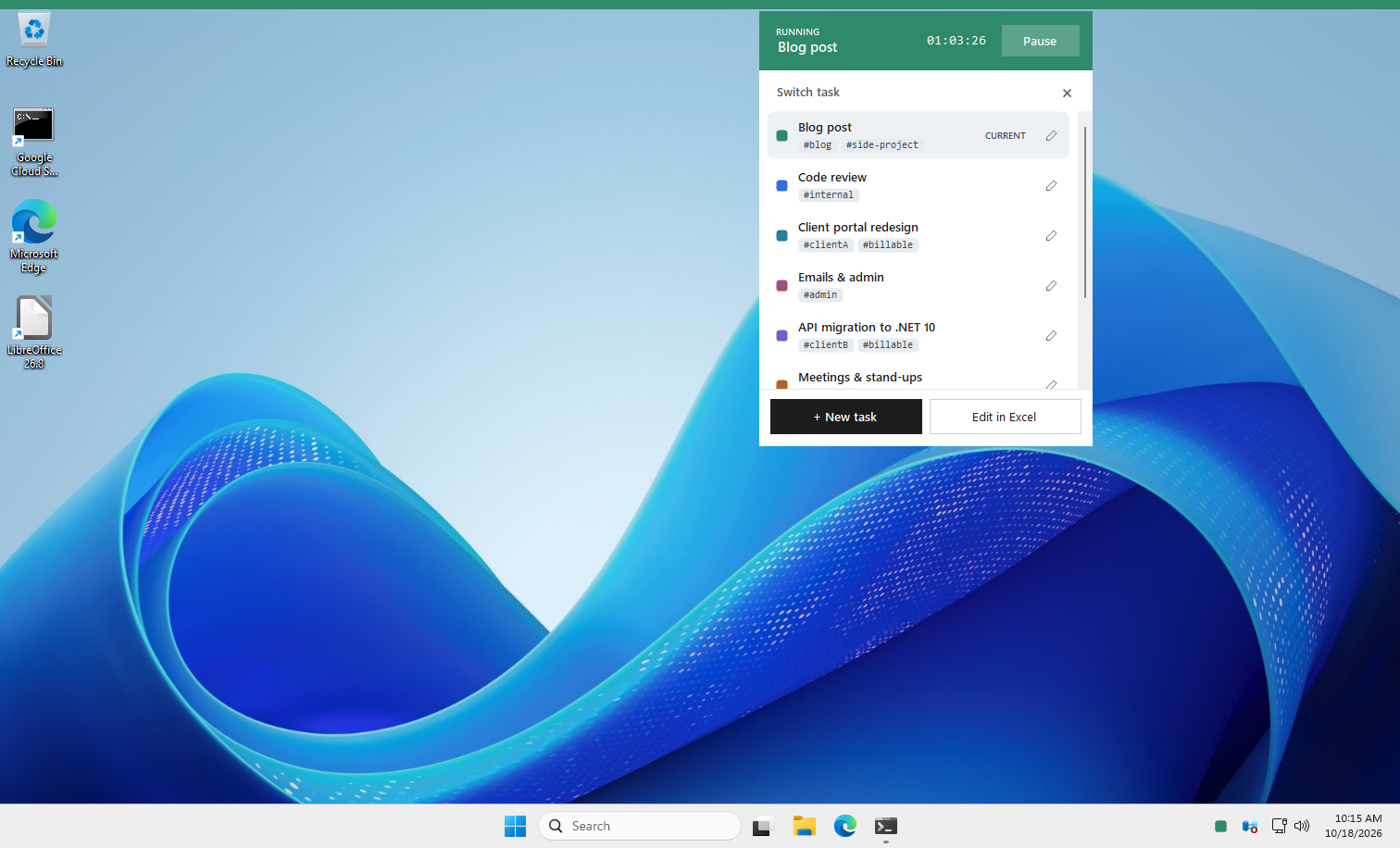Click the #clientB tag
This screenshot has width=1400, height=848.
(826, 345)
